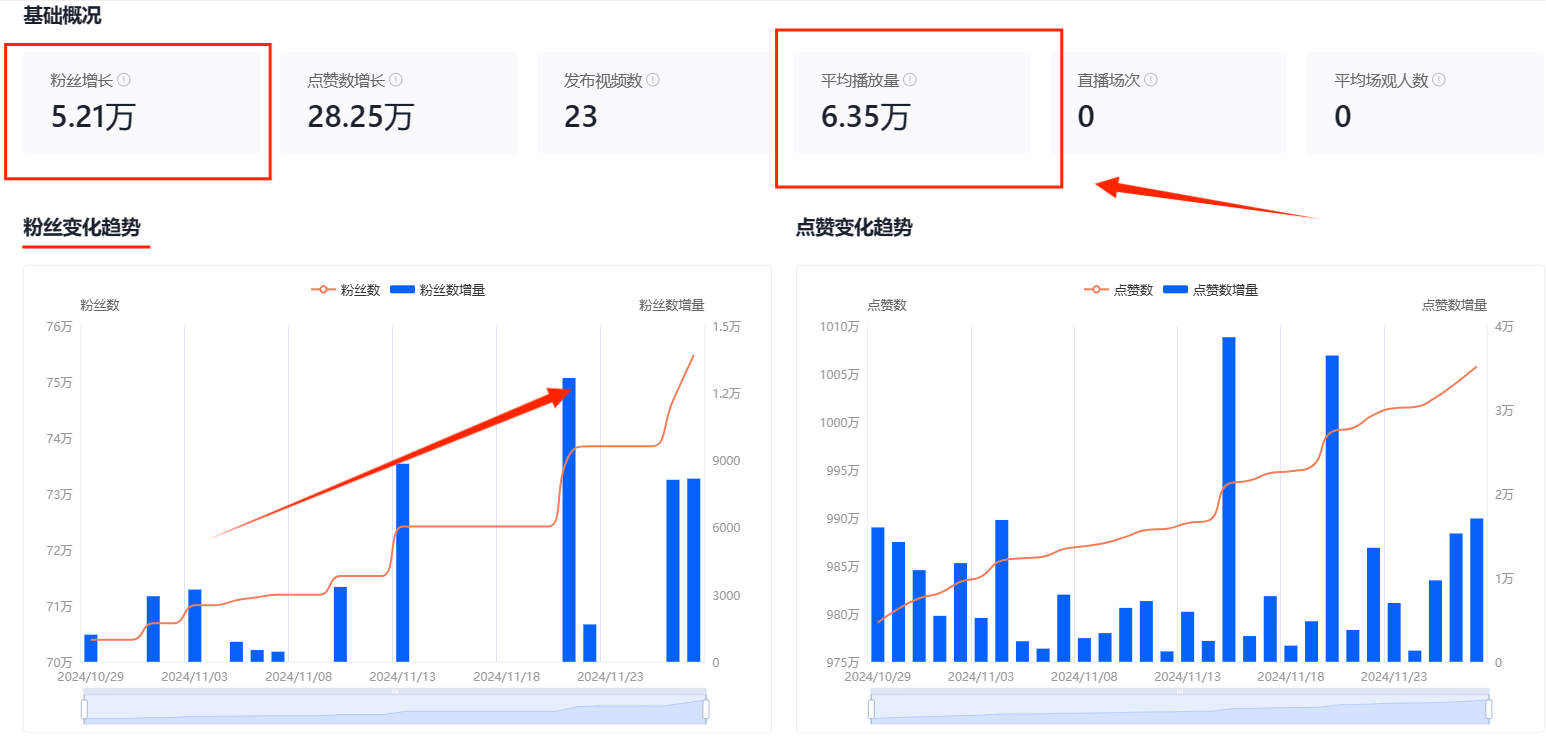Toggle the 粉丝数 line series legend
1546x737 pixels.
346,290
